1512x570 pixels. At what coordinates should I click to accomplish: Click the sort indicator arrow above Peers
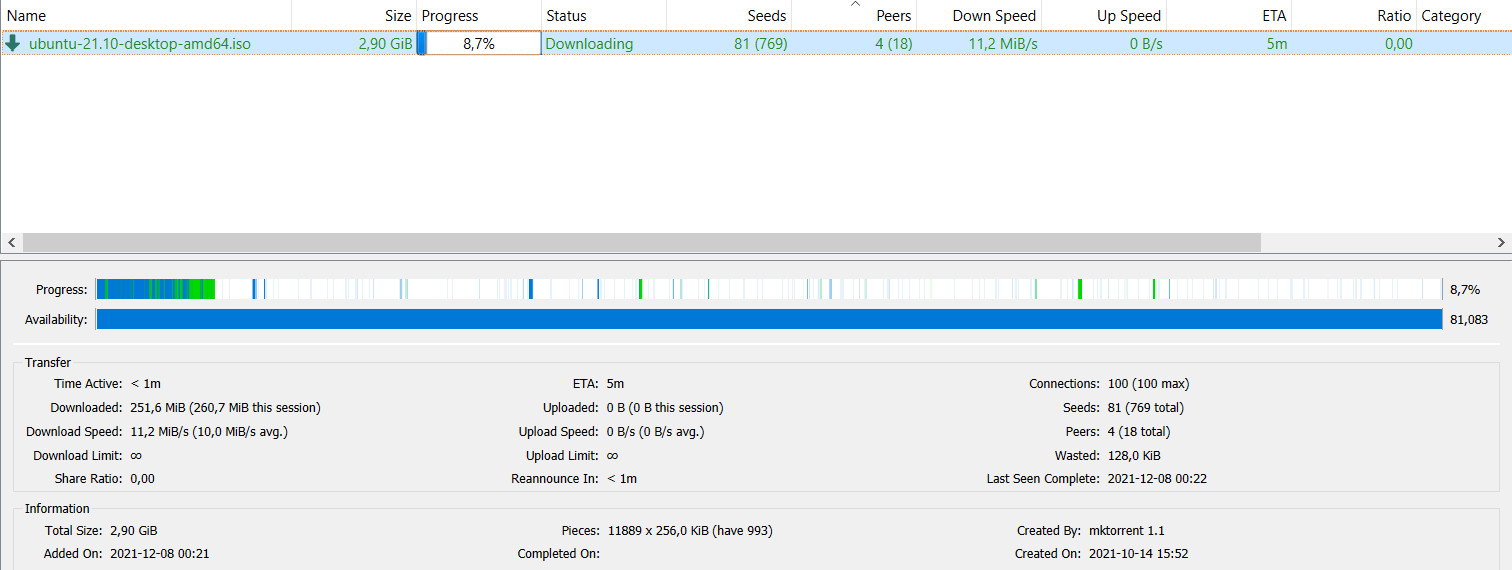[854, 4]
